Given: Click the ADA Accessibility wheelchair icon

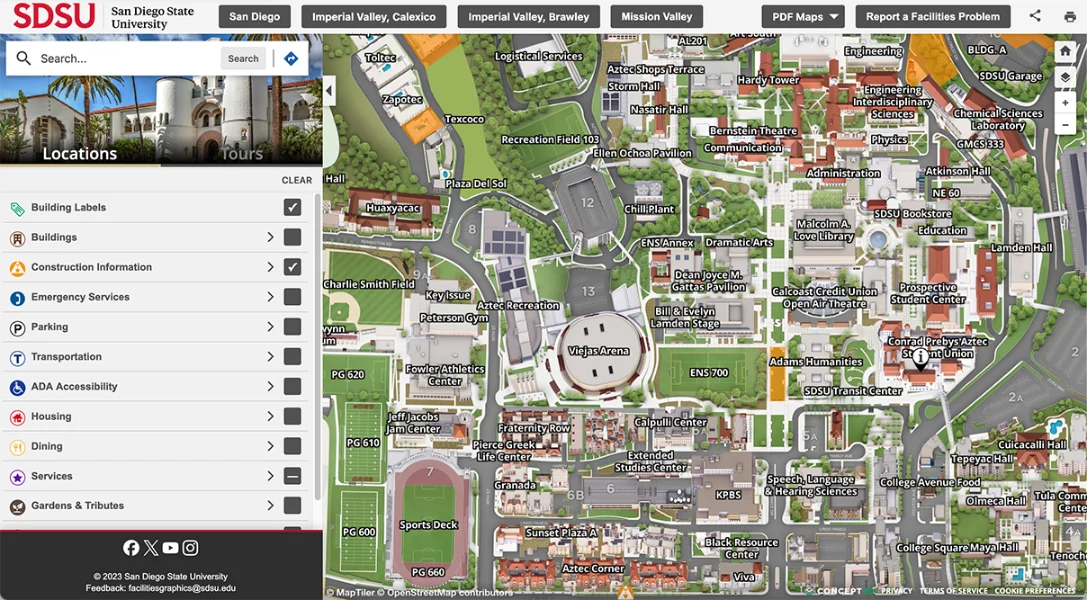Looking at the screenshot, I should [x=17, y=387].
